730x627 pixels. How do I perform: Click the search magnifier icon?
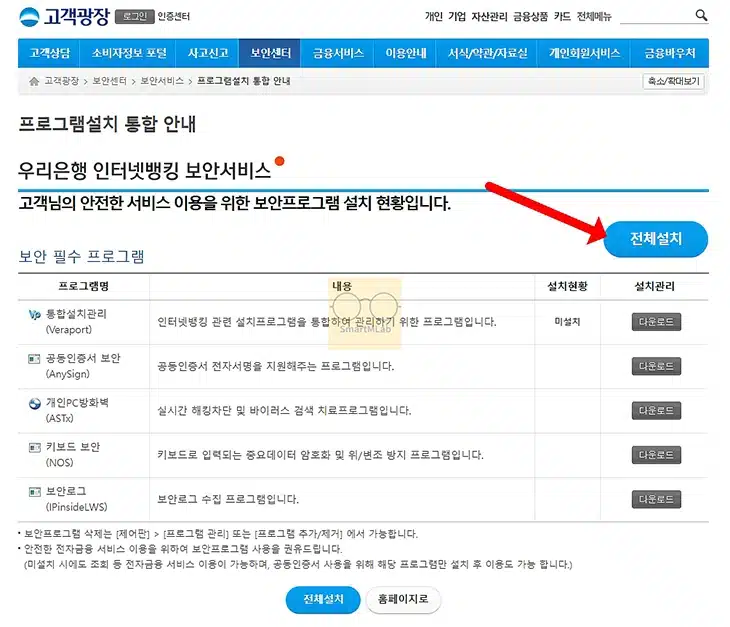pos(701,15)
